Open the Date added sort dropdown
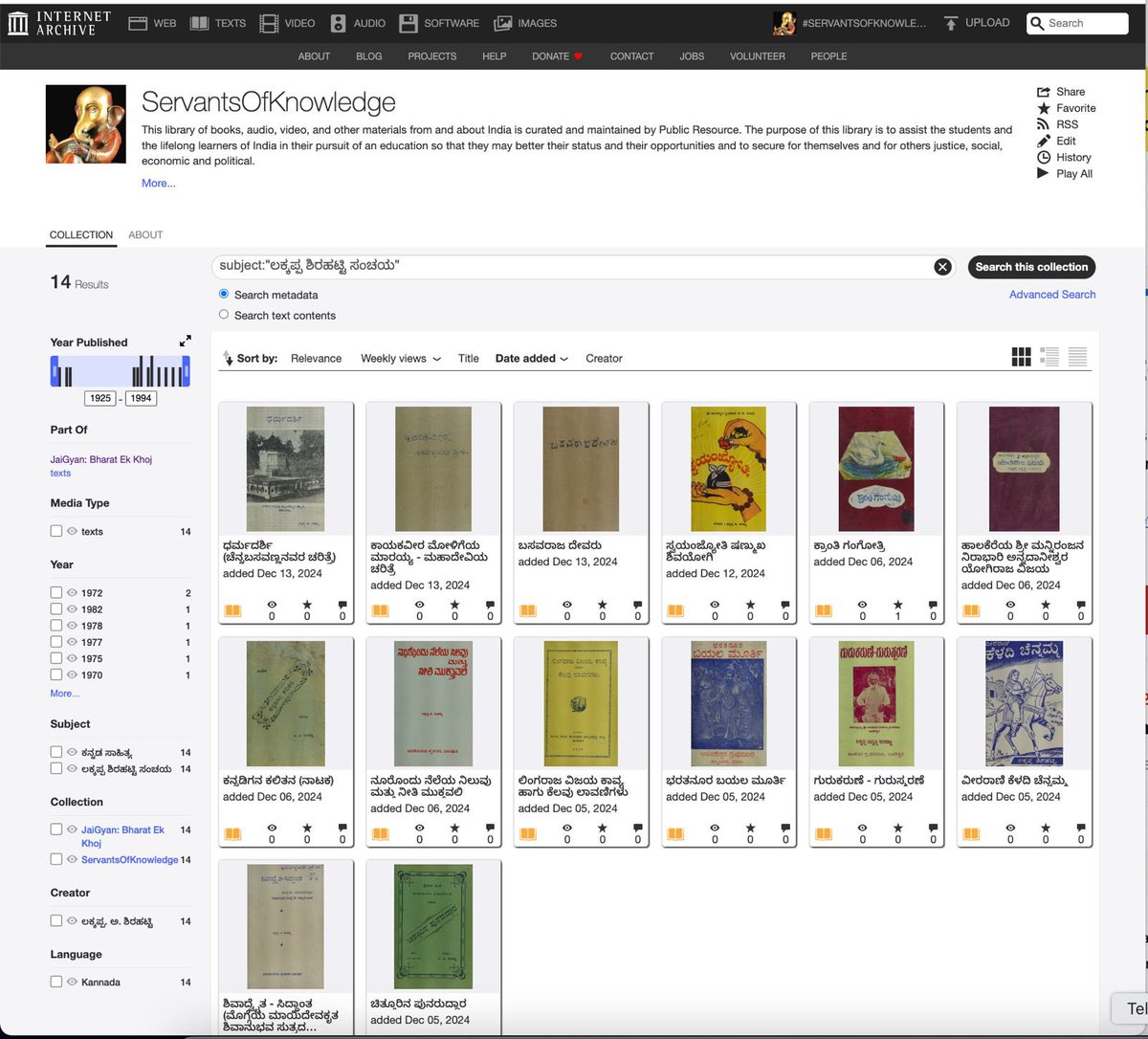The image size is (1148, 1039). coord(532,358)
